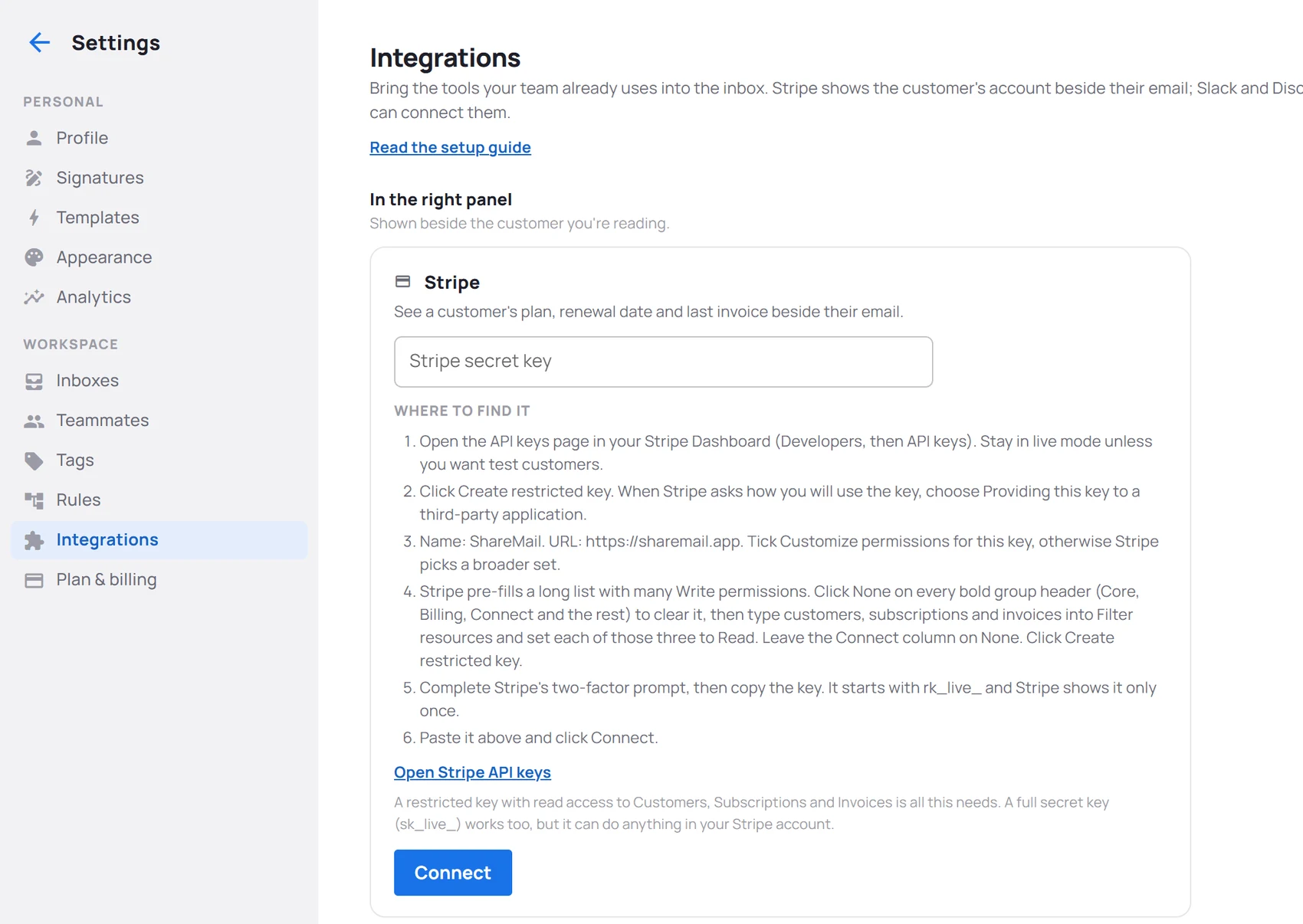Click the 'See a customer's plan' description

point(648,312)
